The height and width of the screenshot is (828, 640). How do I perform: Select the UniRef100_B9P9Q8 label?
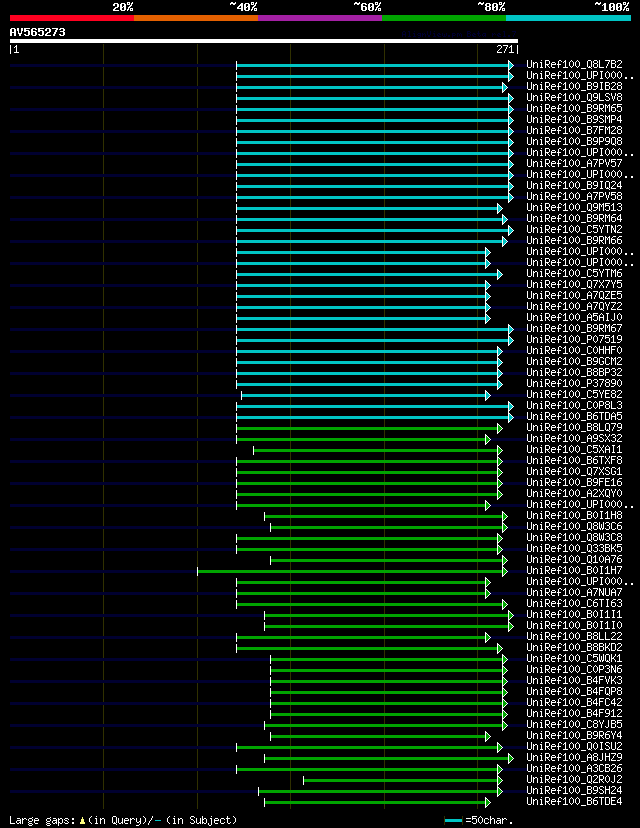coord(575,142)
